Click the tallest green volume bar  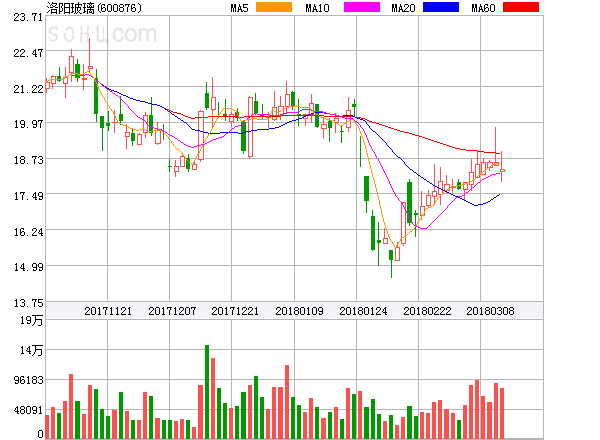click(207, 392)
